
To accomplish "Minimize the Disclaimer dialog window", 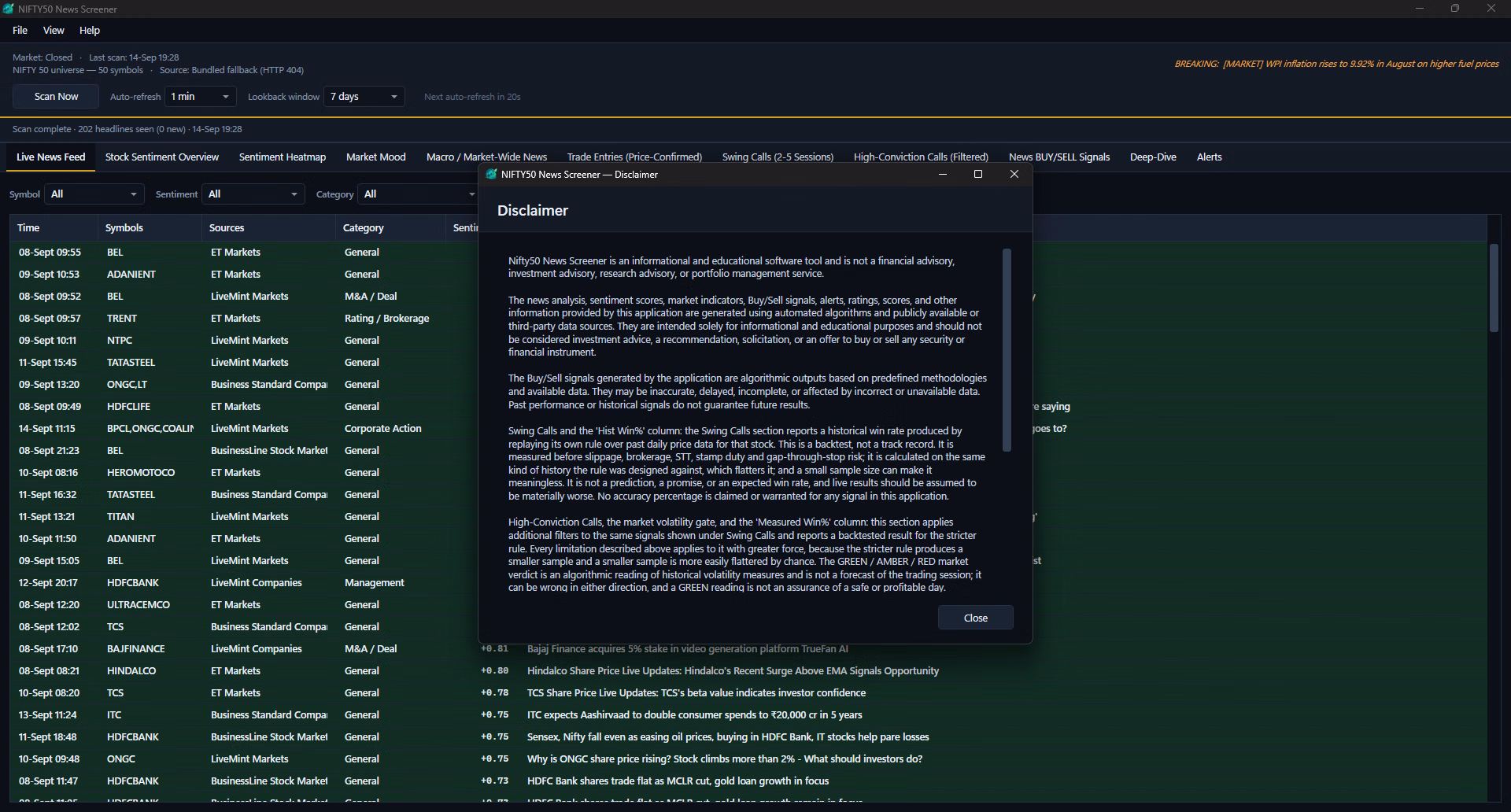I will pos(942,174).
